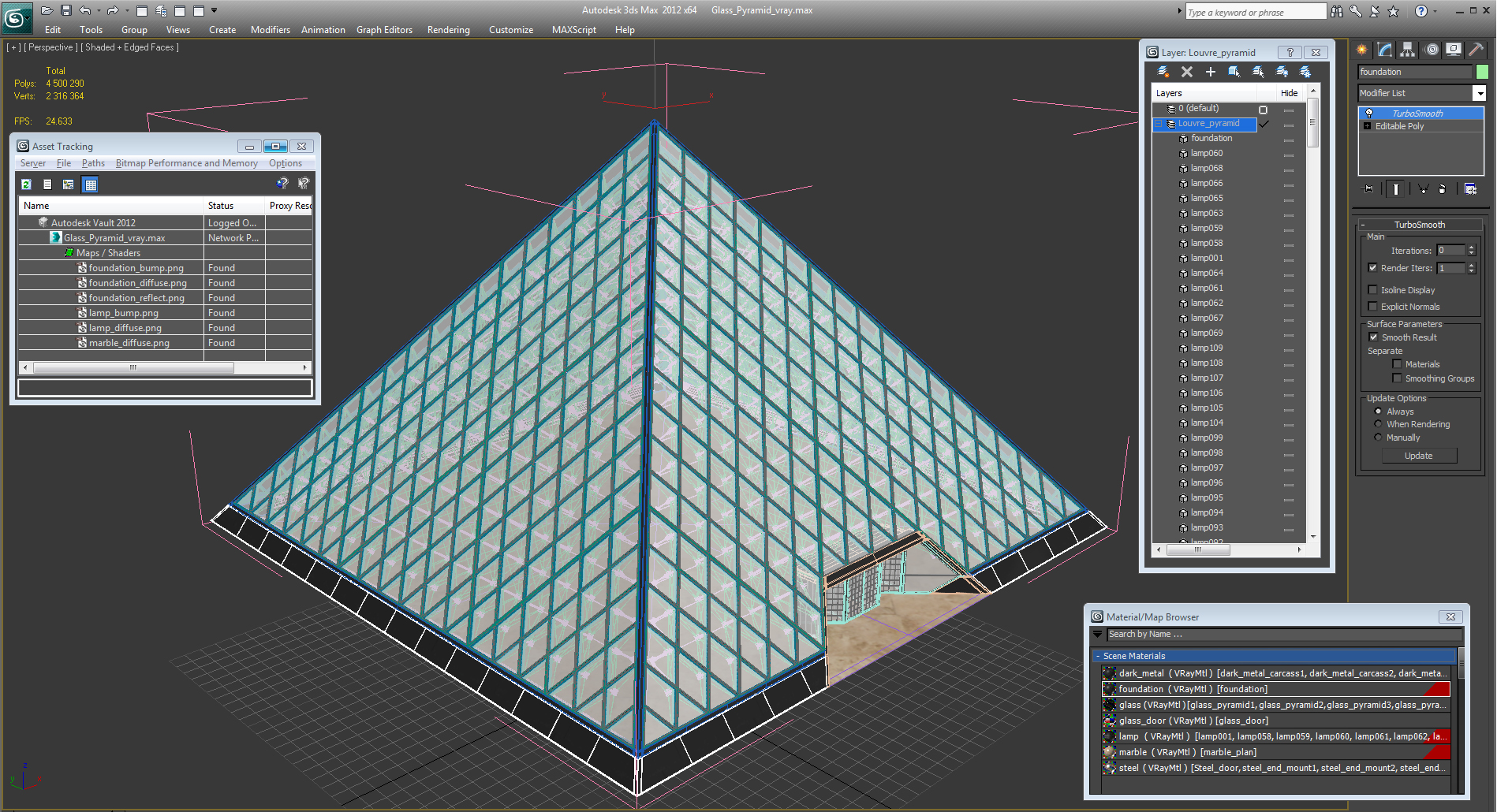The image size is (1497, 812).
Task: Click Remove Modifier trash icon
Action: click(1443, 189)
